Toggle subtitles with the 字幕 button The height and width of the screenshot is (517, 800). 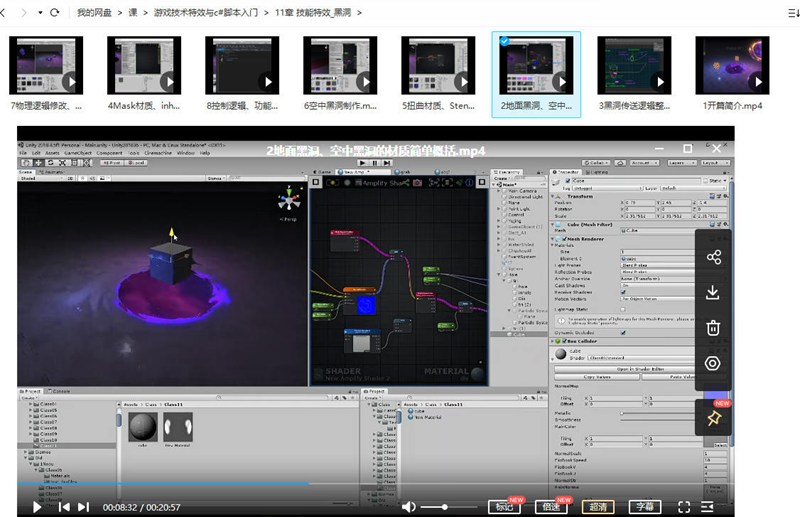(x=647, y=507)
